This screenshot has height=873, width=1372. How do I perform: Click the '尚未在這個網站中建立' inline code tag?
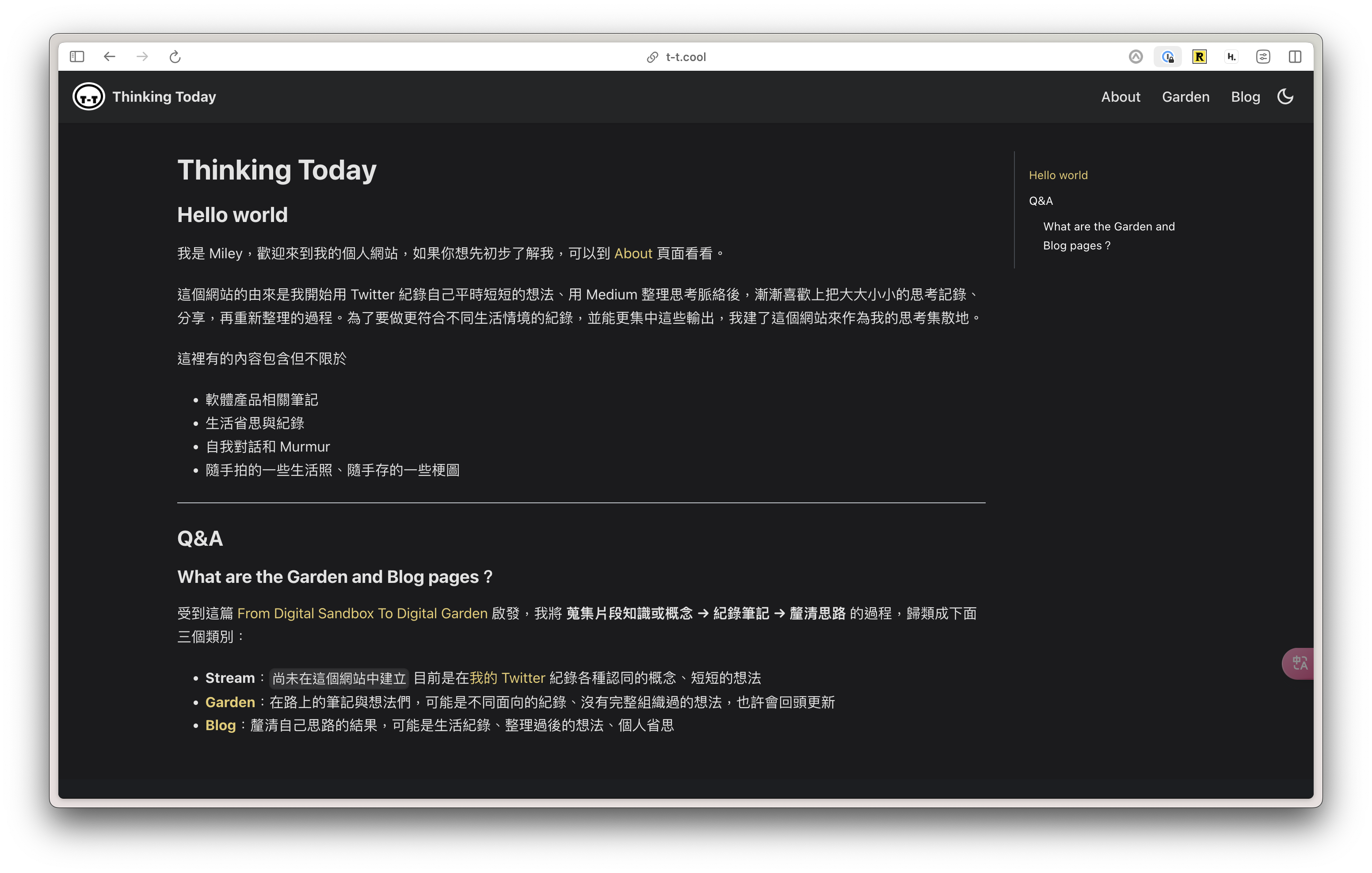point(339,678)
